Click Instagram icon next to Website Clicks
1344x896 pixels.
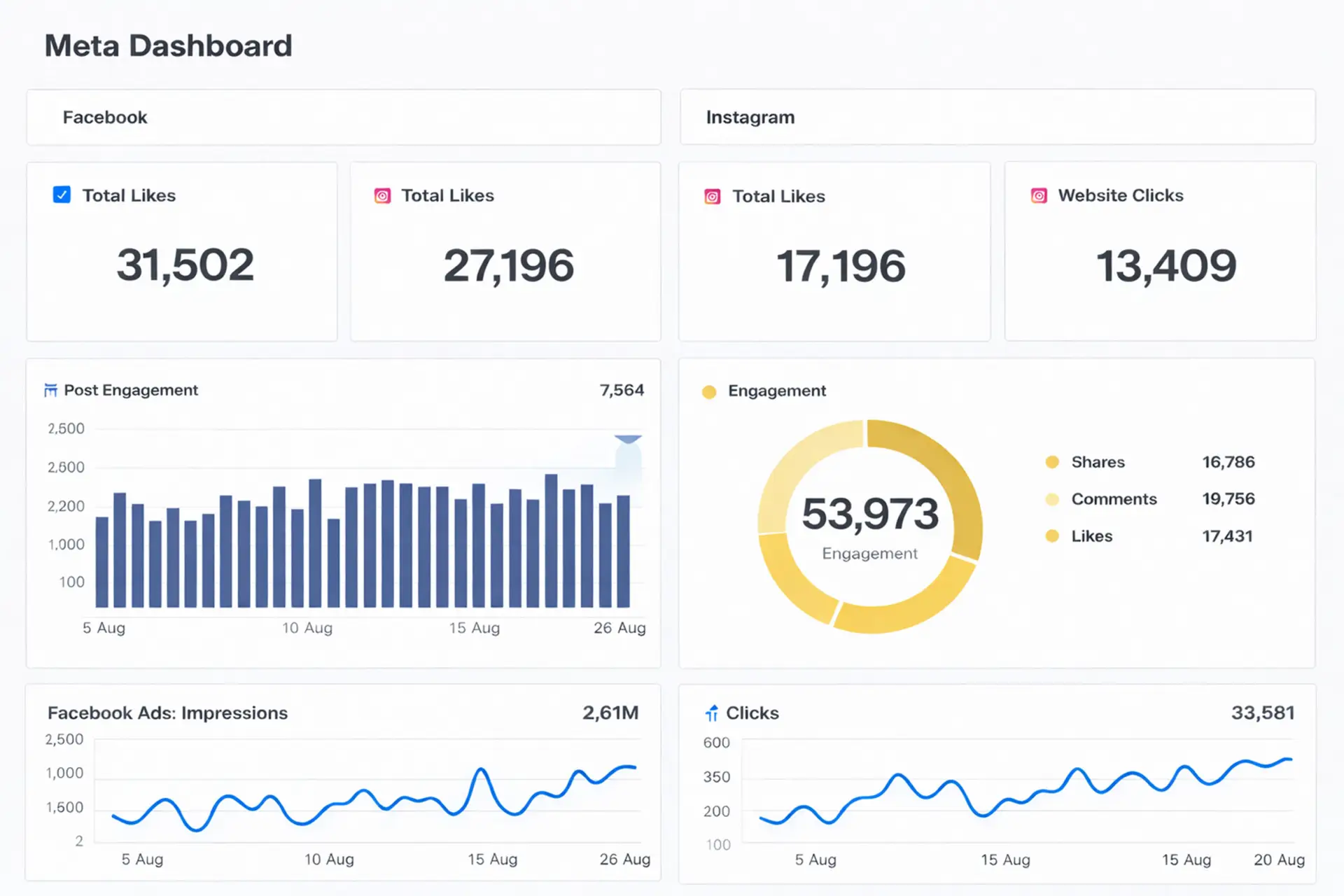coord(1039,196)
